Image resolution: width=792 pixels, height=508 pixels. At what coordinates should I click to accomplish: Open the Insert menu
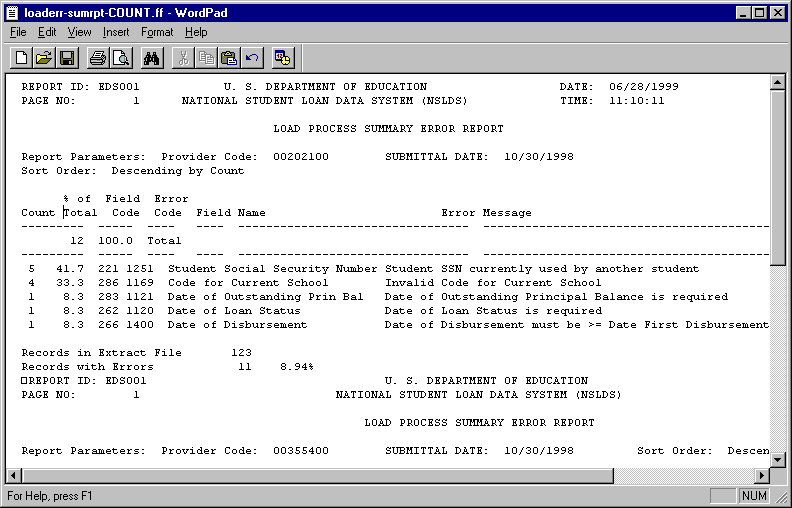tap(116, 32)
